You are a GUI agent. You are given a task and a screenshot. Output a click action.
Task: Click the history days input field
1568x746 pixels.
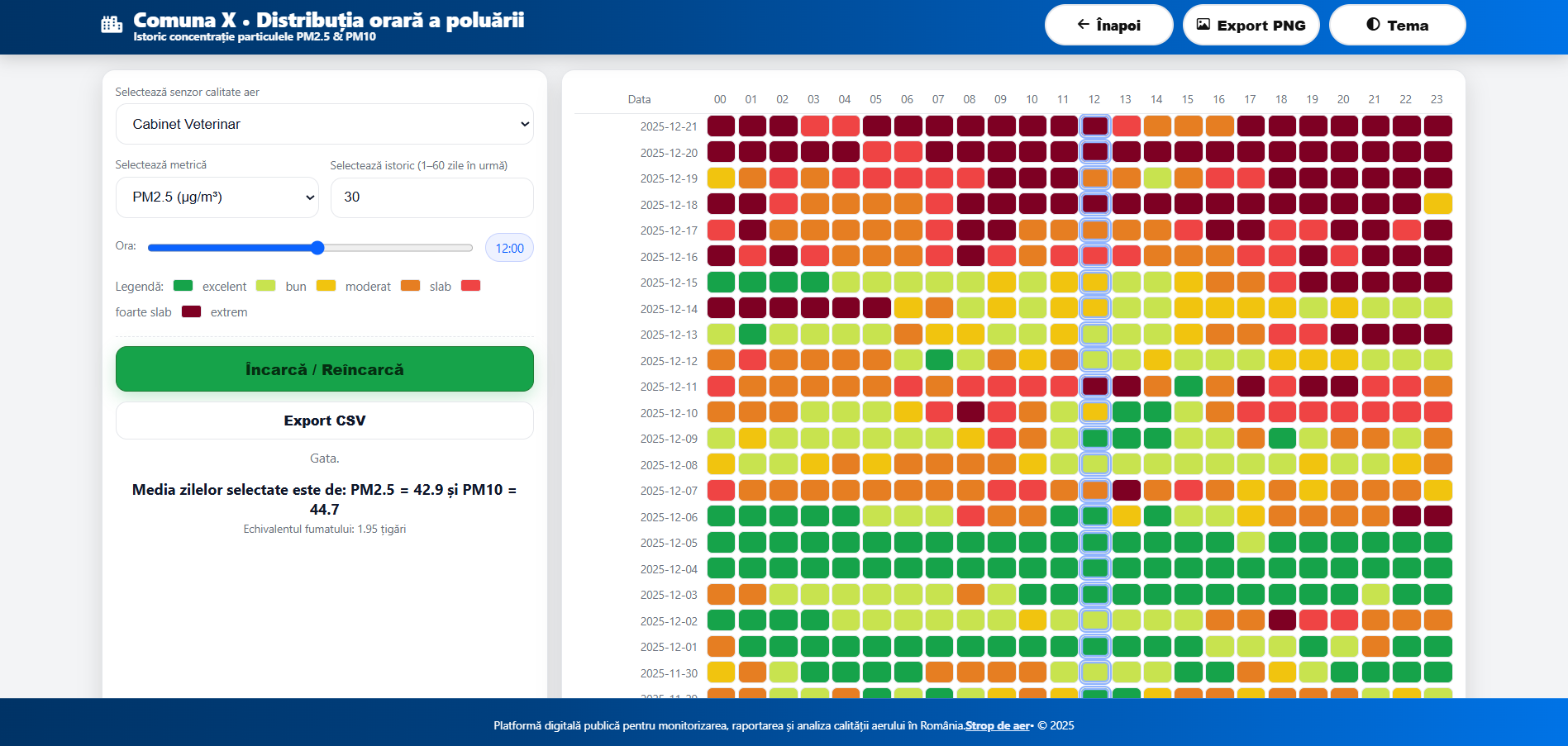(431, 197)
